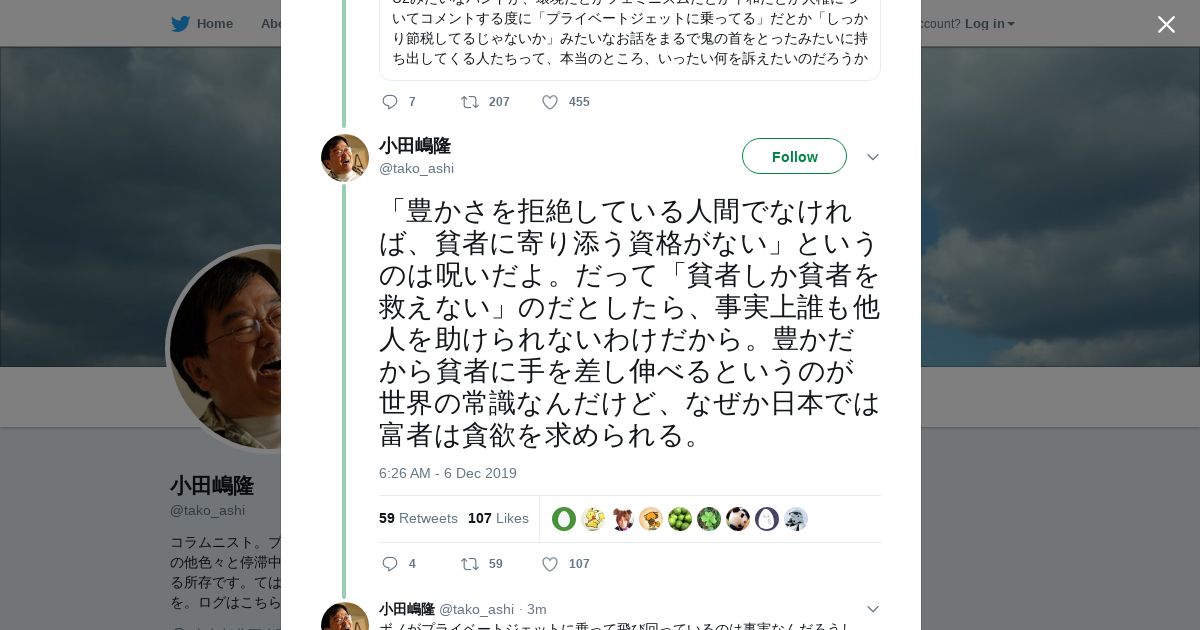The image size is (1200, 630).
Task: Click the reply icon with 7 replies
Action: 390,102
